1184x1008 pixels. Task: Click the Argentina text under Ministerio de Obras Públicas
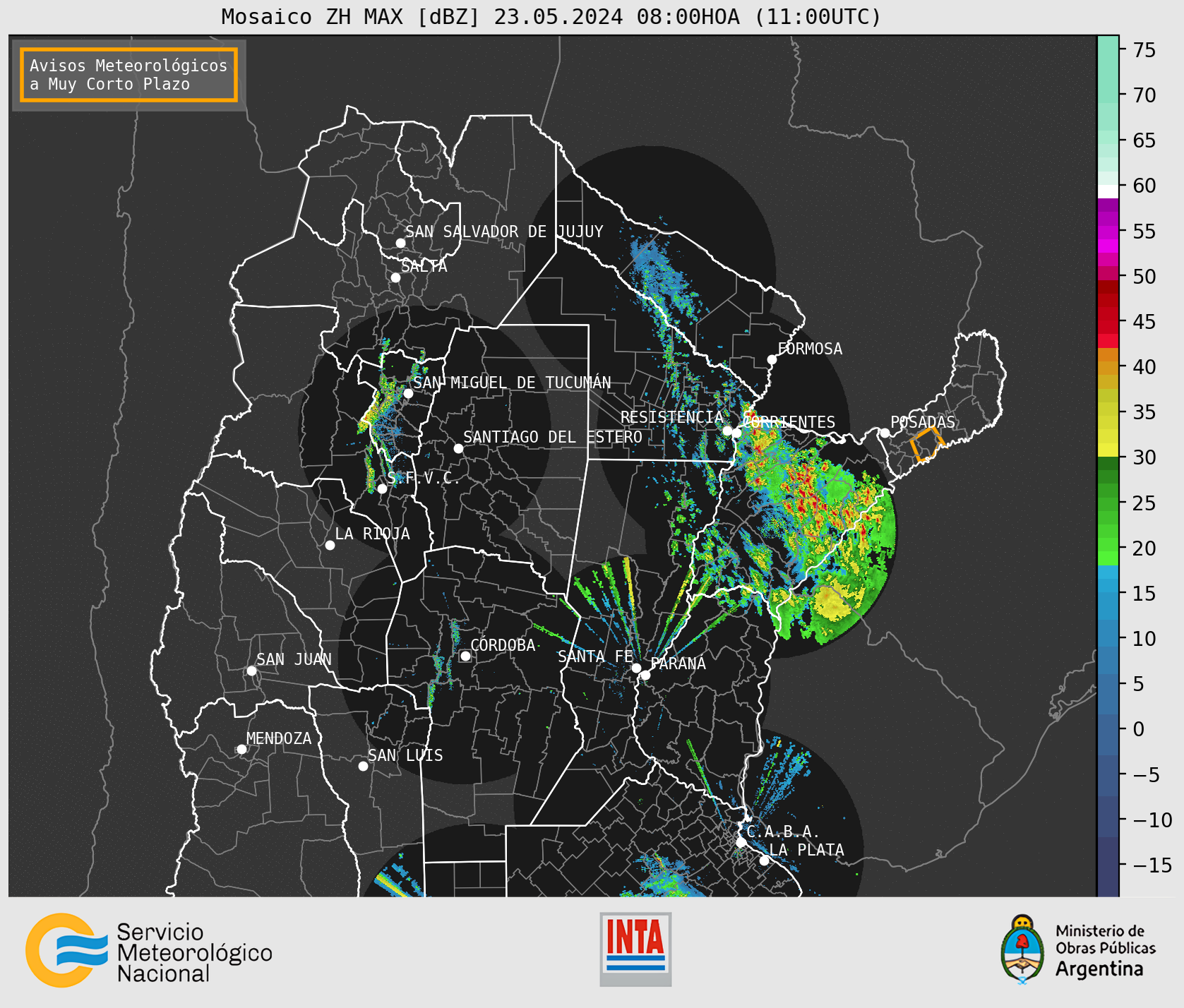(x=1099, y=969)
